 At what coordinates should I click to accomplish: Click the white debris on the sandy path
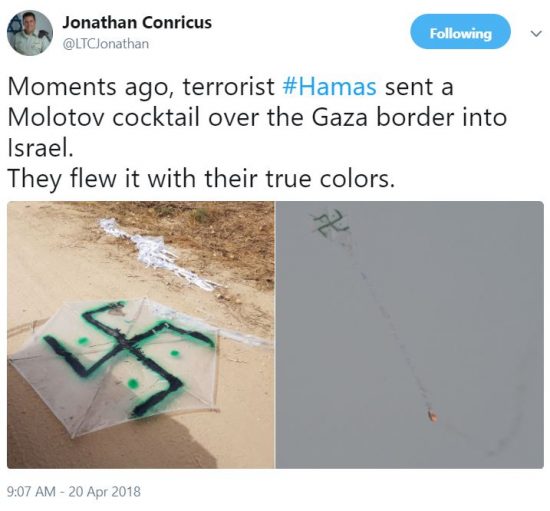[x=156, y=255]
